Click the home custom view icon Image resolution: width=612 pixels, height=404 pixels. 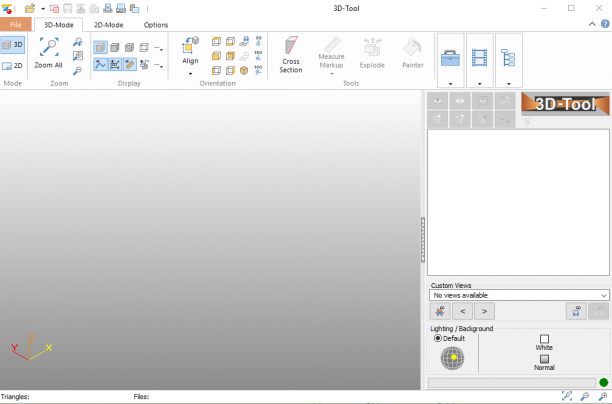(x=440, y=311)
